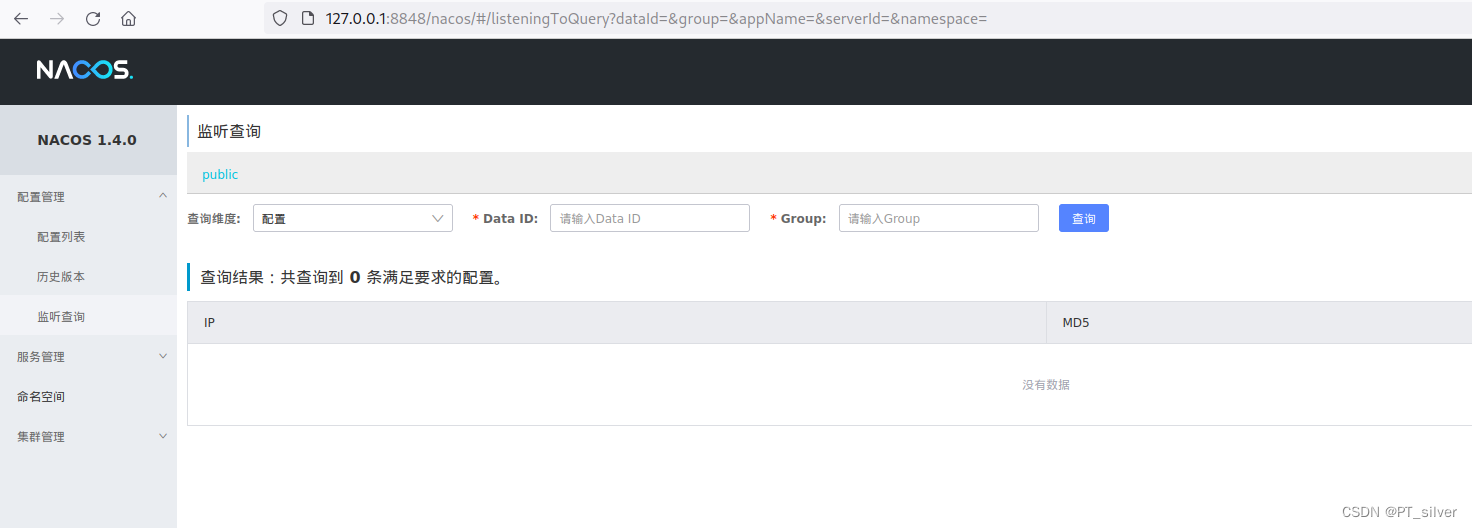Click the NACOS 1.4.0 version label

[87, 140]
